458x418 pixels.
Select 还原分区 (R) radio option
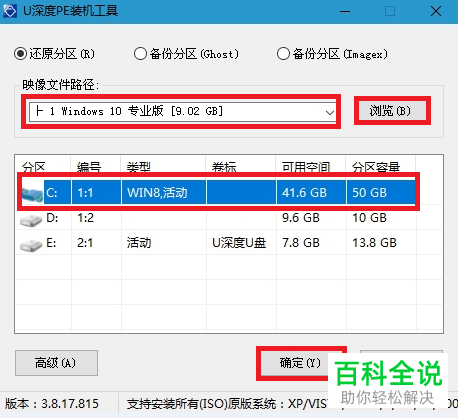coord(54,54)
